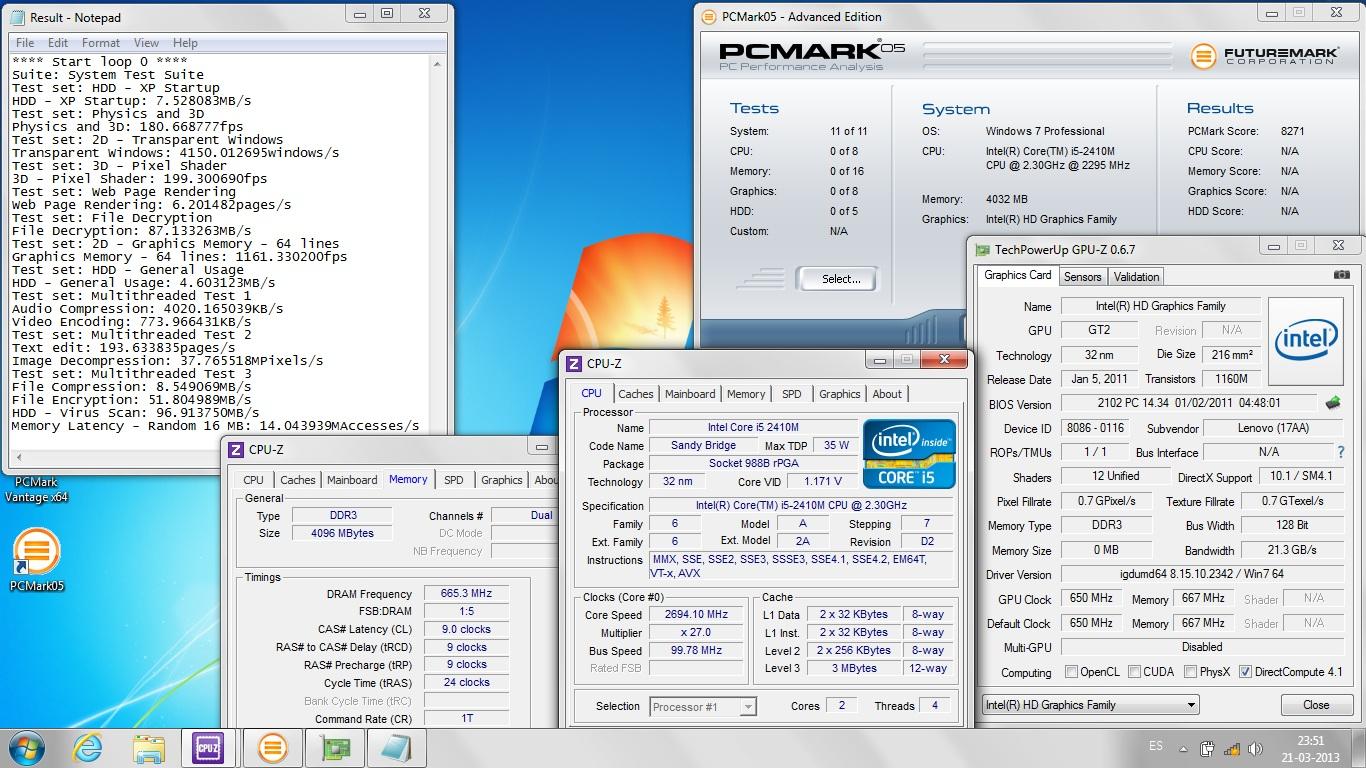This screenshot has height=768, width=1366.
Task: Open the power plug tray icon
Action: (1208, 748)
